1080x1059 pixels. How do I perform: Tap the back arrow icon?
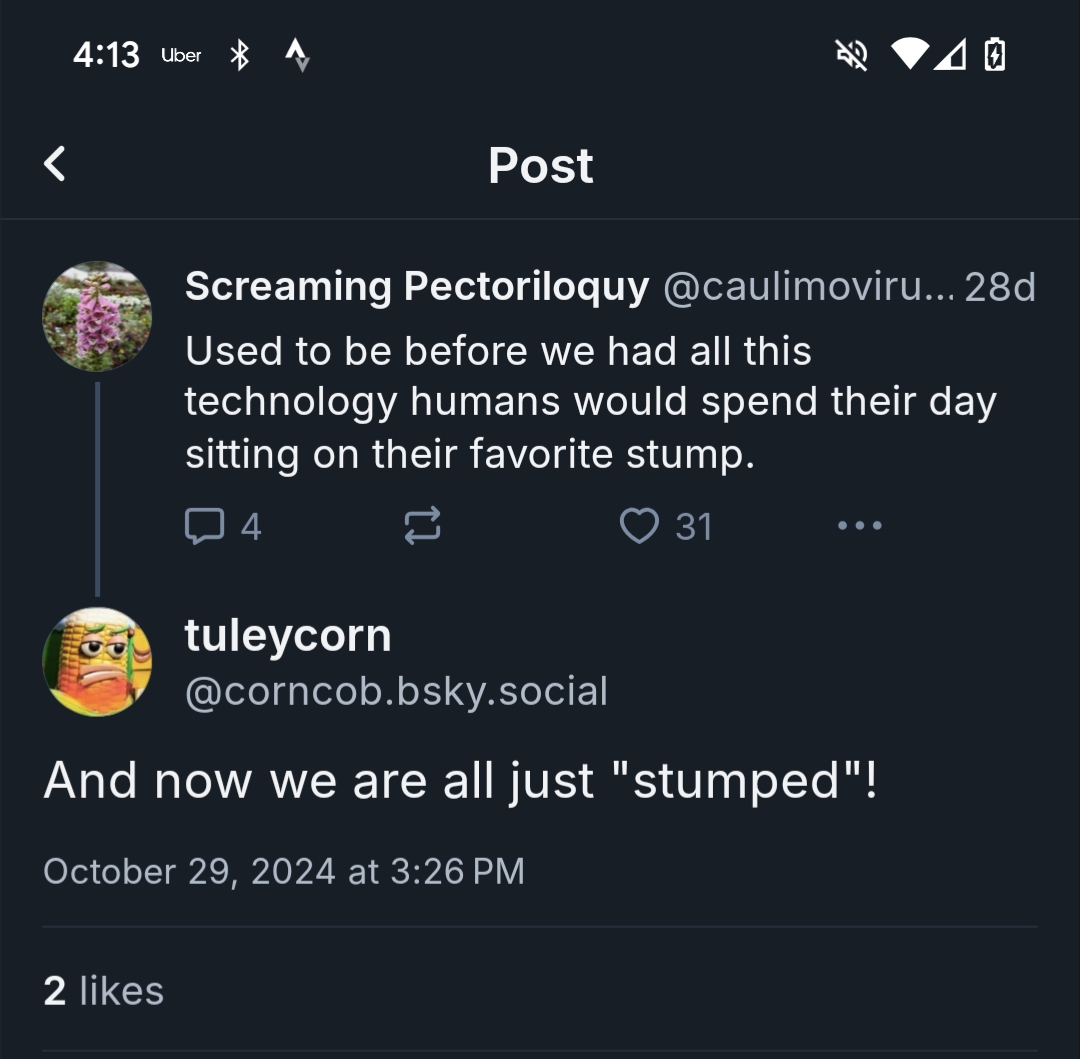(x=56, y=164)
